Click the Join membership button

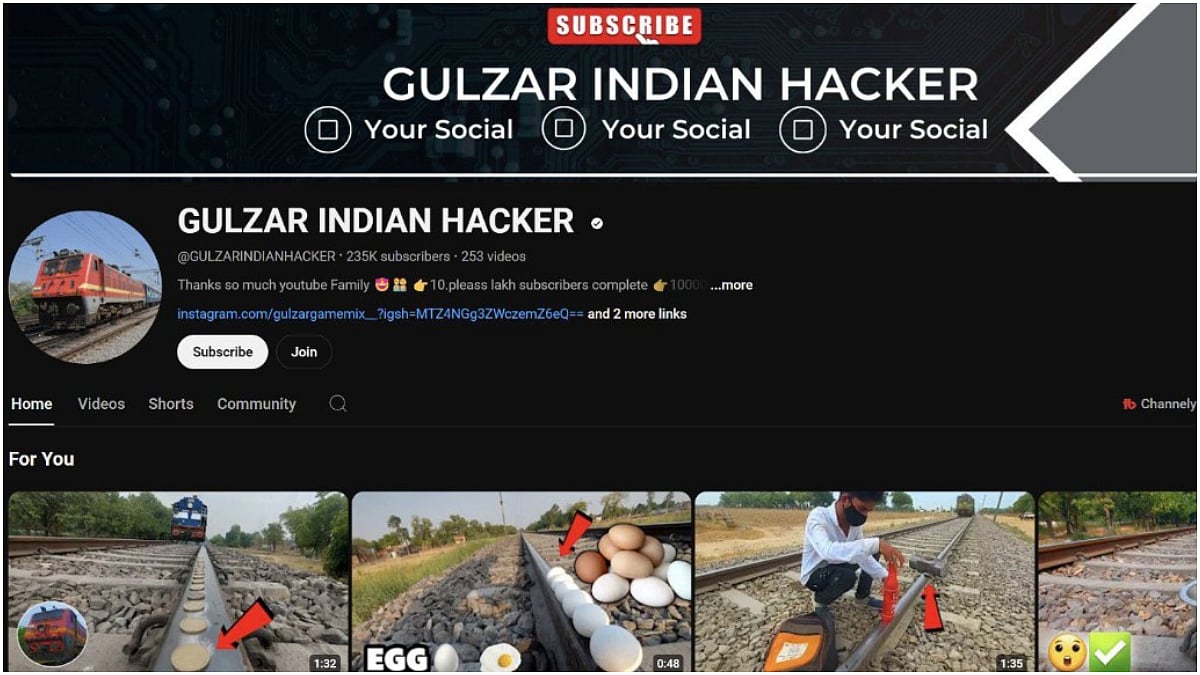[304, 352]
